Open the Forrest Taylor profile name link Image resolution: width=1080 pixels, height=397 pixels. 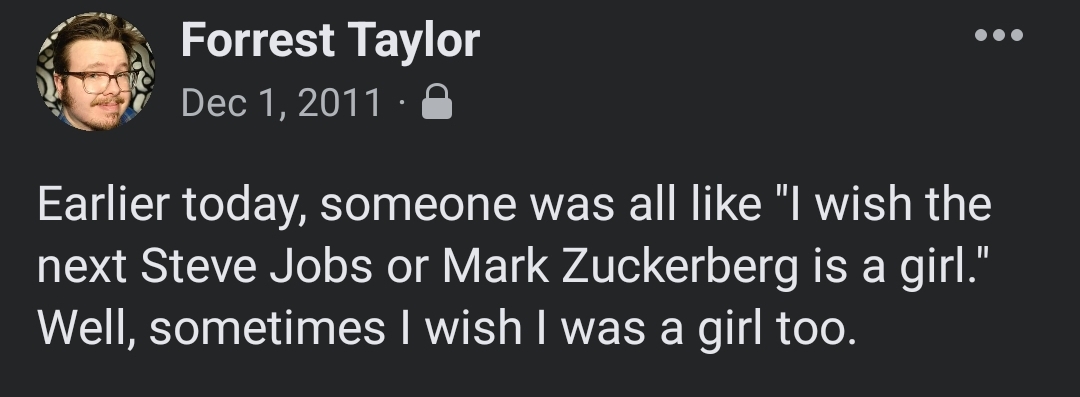click(331, 39)
